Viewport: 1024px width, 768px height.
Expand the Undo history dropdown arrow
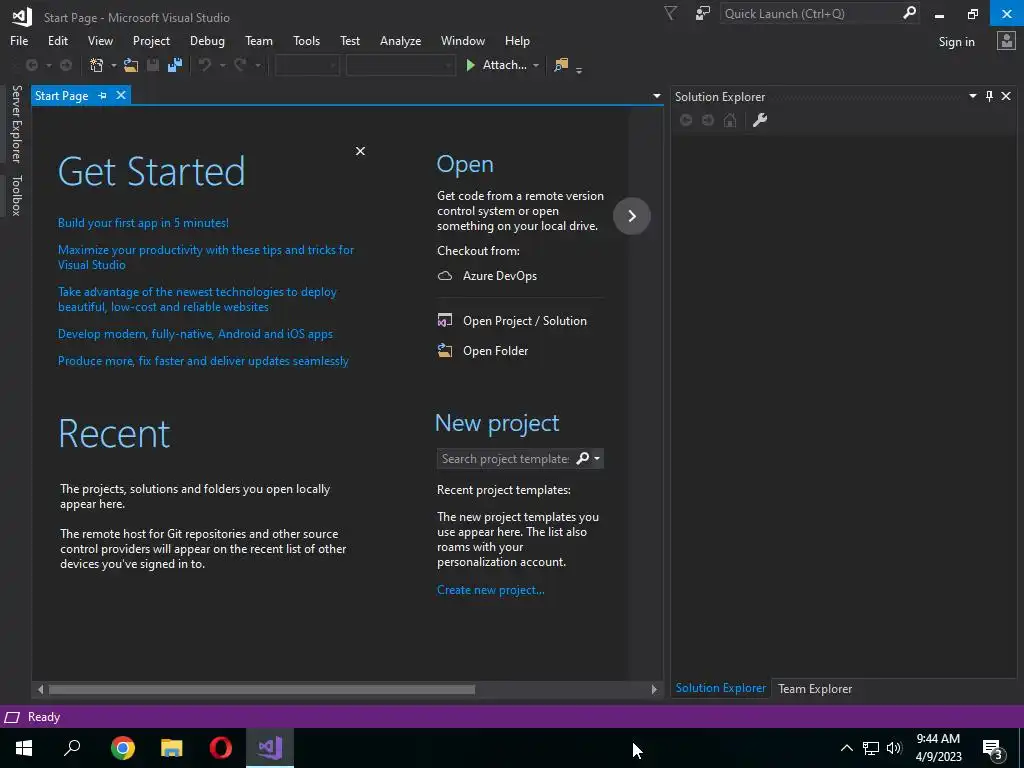point(222,65)
